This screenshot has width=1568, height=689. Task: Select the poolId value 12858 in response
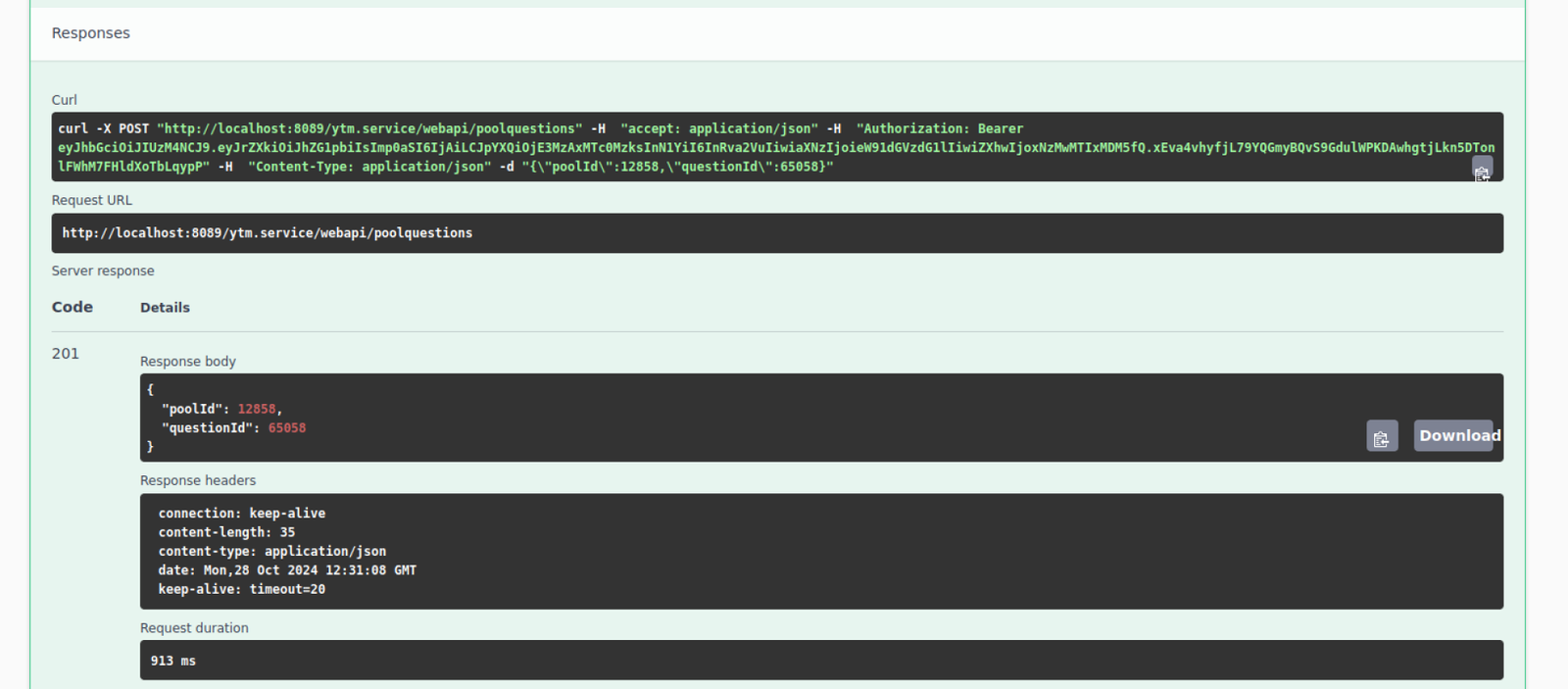pyautogui.click(x=257, y=409)
